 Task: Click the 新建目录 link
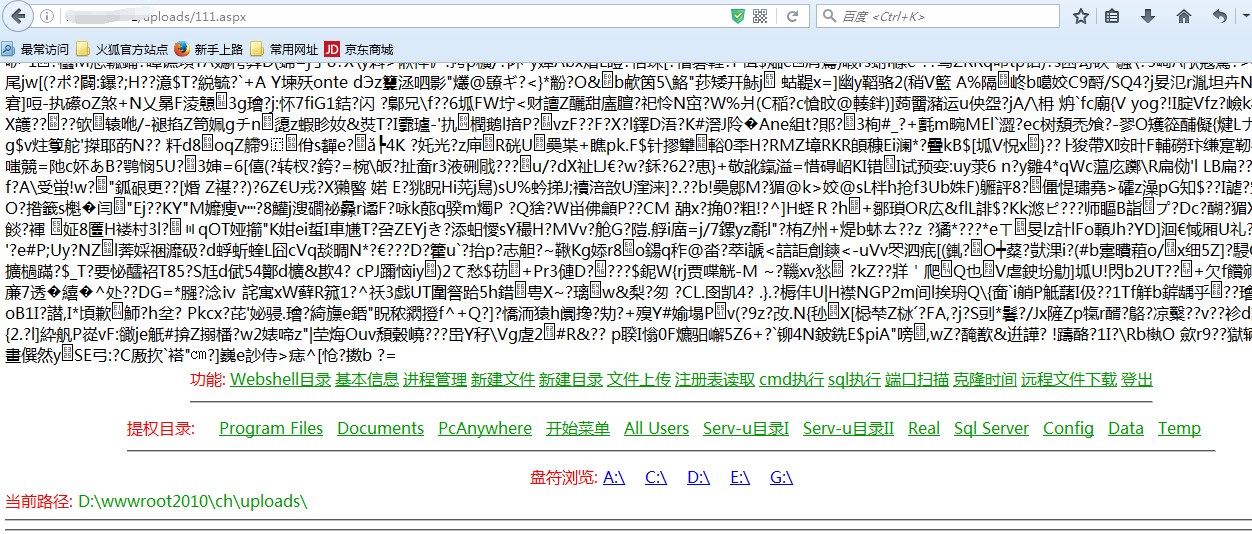pyautogui.click(x=571, y=379)
